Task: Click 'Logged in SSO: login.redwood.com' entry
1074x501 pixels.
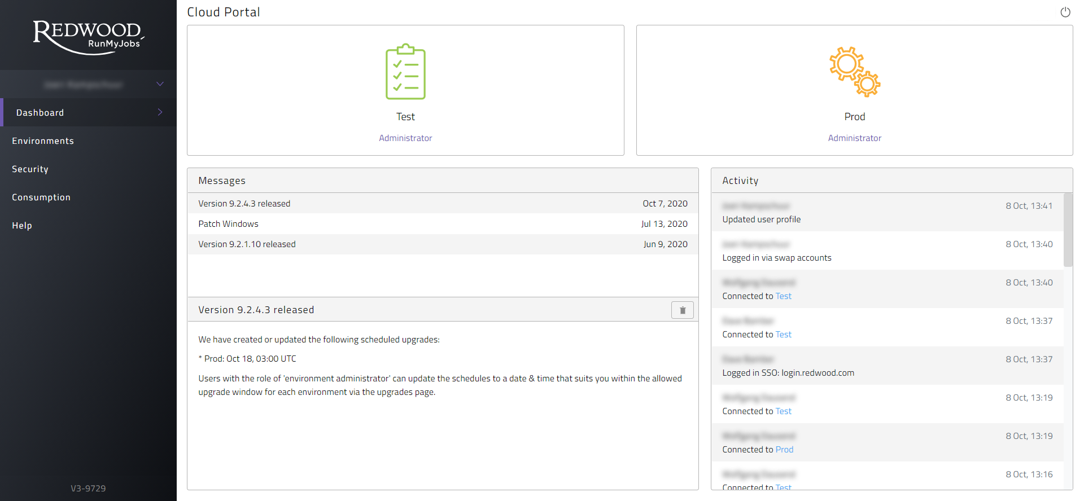Action: pyautogui.click(x=888, y=365)
